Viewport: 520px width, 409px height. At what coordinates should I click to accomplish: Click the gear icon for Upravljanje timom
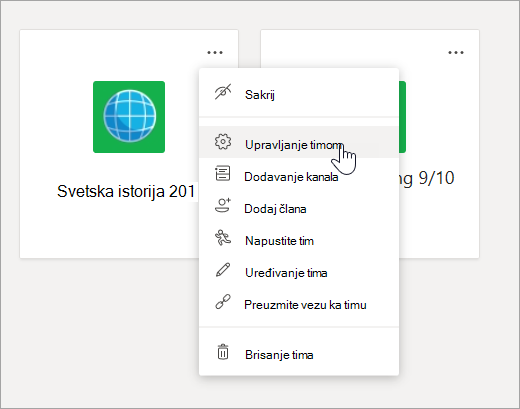click(x=223, y=142)
